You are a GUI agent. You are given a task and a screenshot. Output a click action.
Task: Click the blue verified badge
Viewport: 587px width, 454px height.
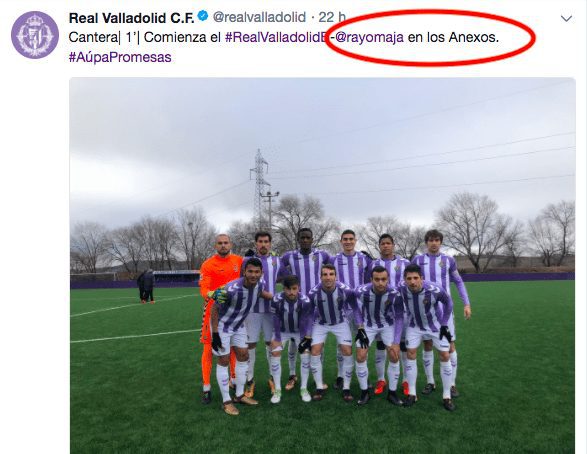pos(203,16)
